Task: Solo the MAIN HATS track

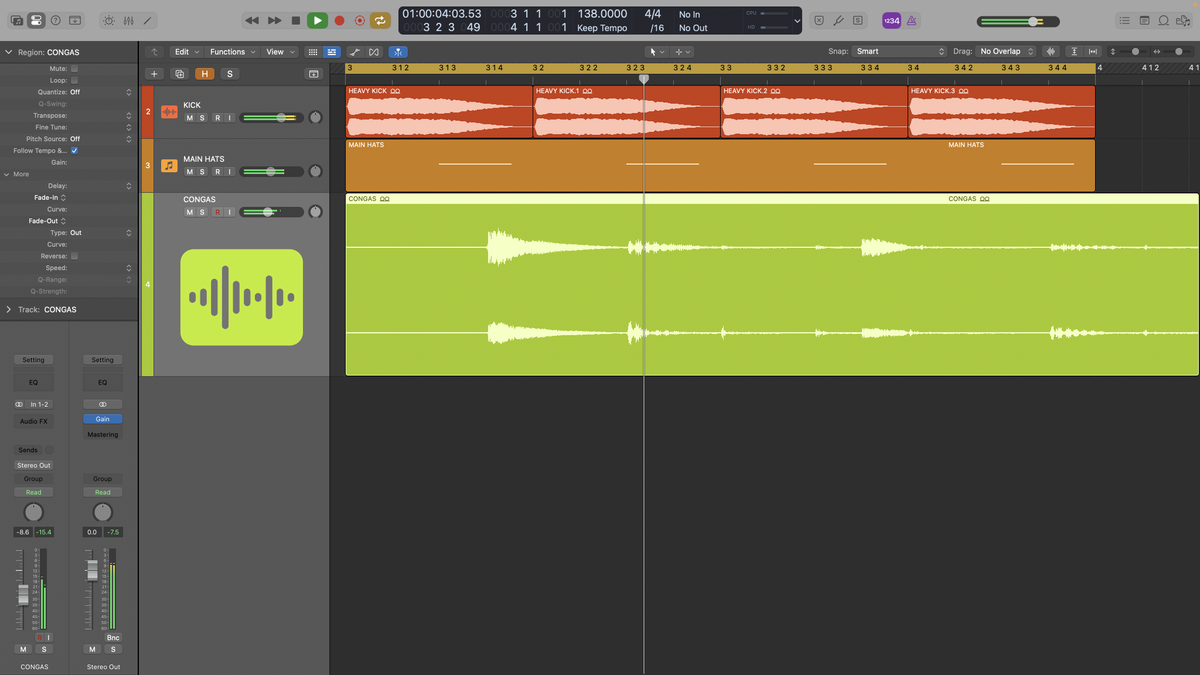Action: coord(202,172)
